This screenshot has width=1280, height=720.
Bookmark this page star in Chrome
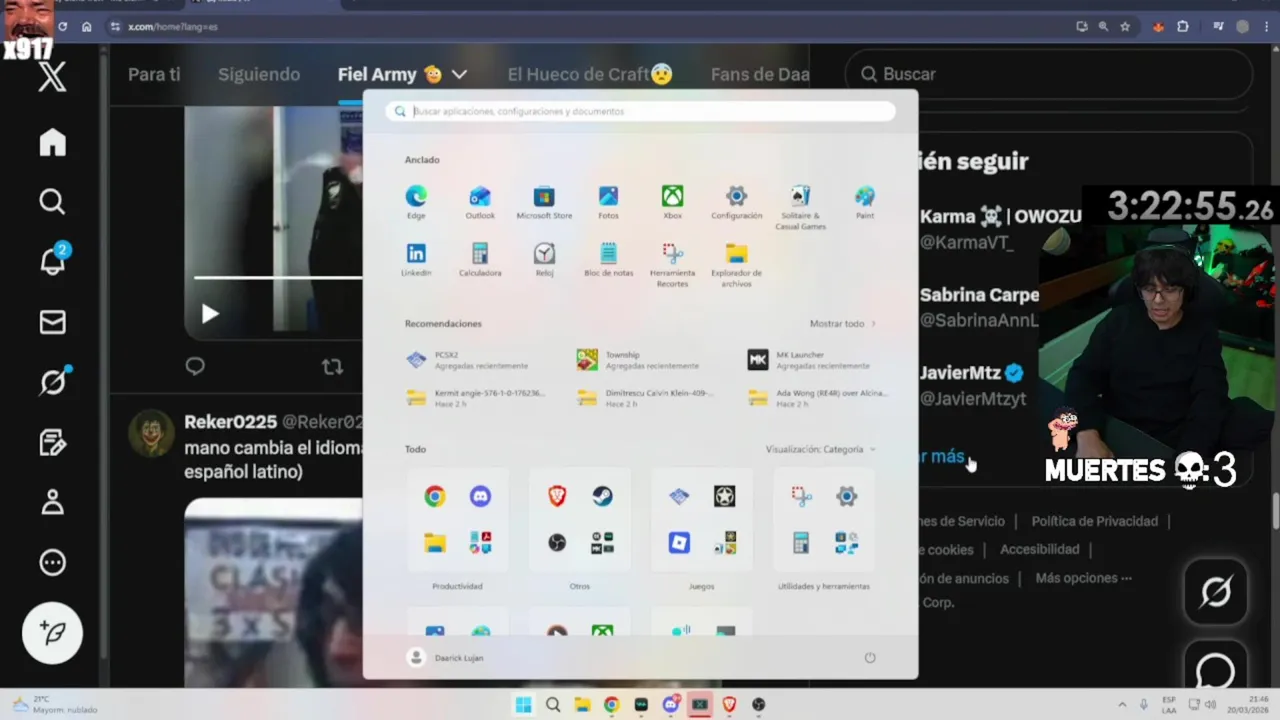[x=1125, y=27]
